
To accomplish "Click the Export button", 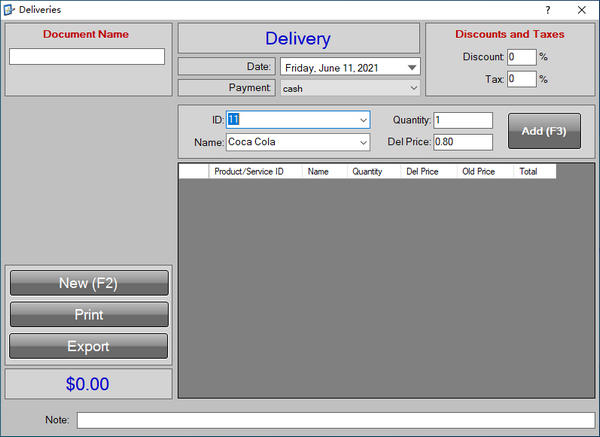I will [x=89, y=346].
